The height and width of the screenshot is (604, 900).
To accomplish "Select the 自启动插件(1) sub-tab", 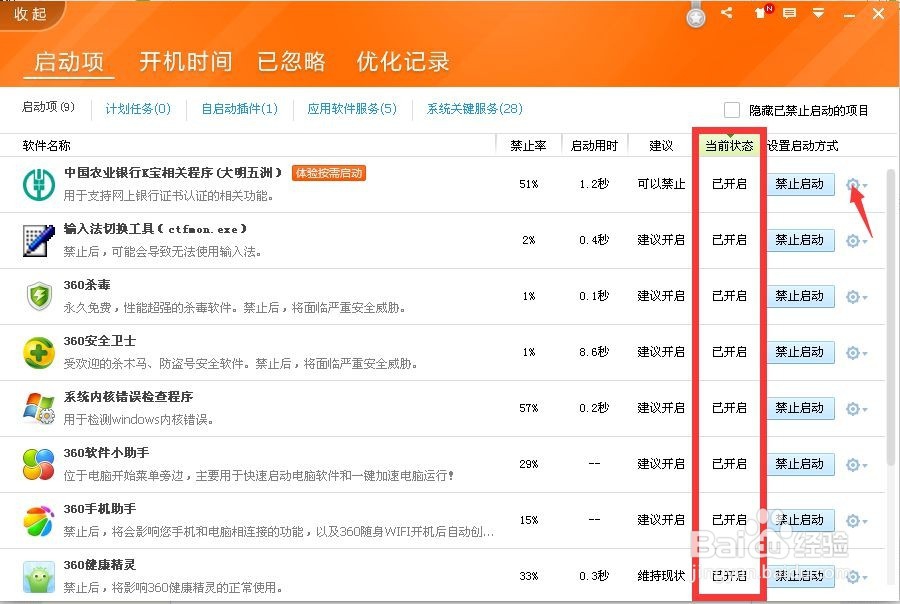I will (x=239, y=109).
